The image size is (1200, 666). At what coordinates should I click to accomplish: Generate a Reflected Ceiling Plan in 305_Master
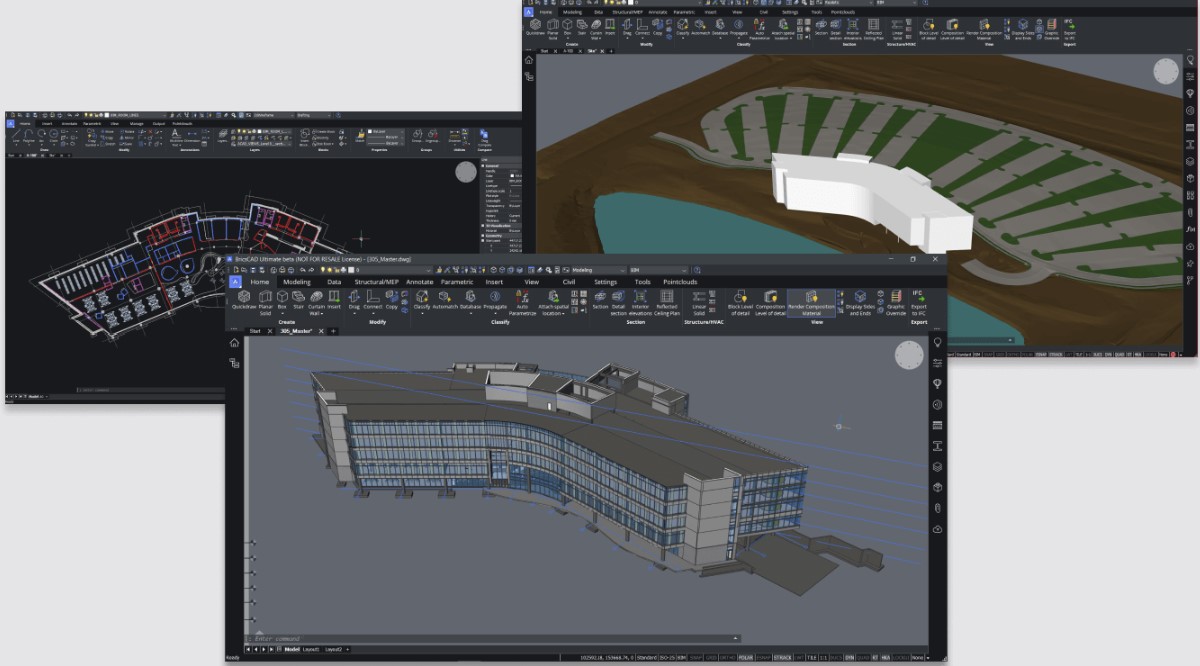[x=667, y=302]
